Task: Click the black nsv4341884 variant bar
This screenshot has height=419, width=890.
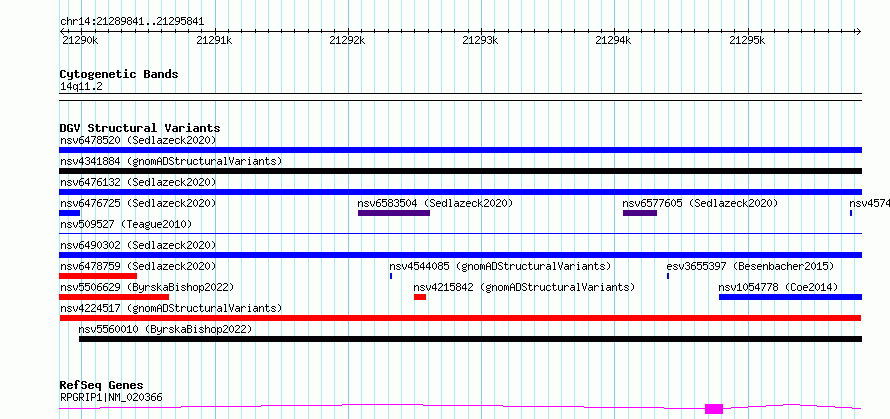Action: (460, 171)
